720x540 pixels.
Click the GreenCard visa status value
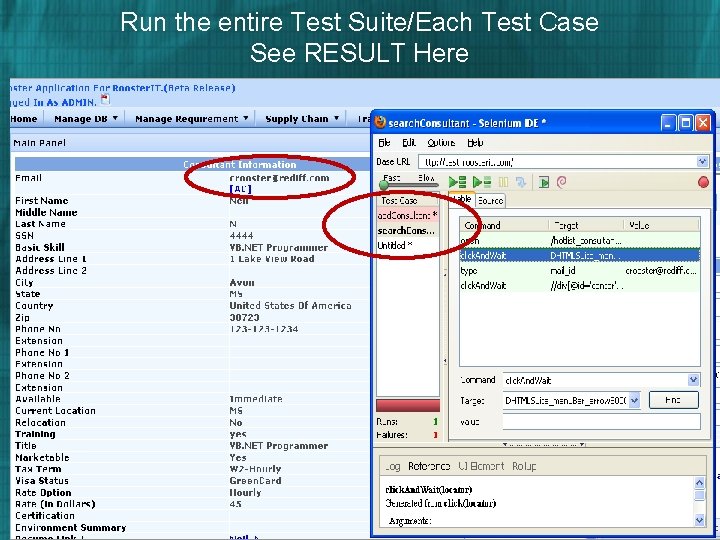point(255,481)
